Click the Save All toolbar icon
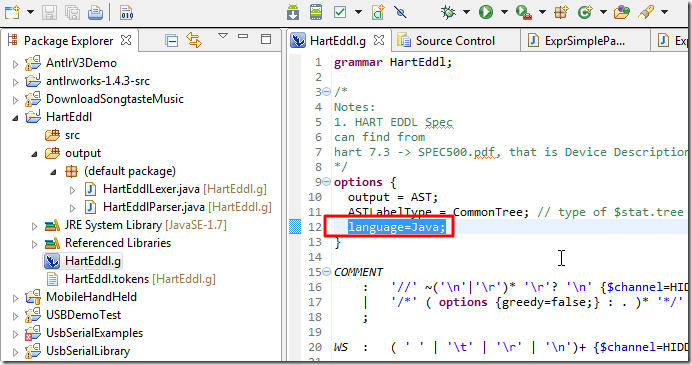This screenshot has width=692, height=365. (x=72, y=12)
